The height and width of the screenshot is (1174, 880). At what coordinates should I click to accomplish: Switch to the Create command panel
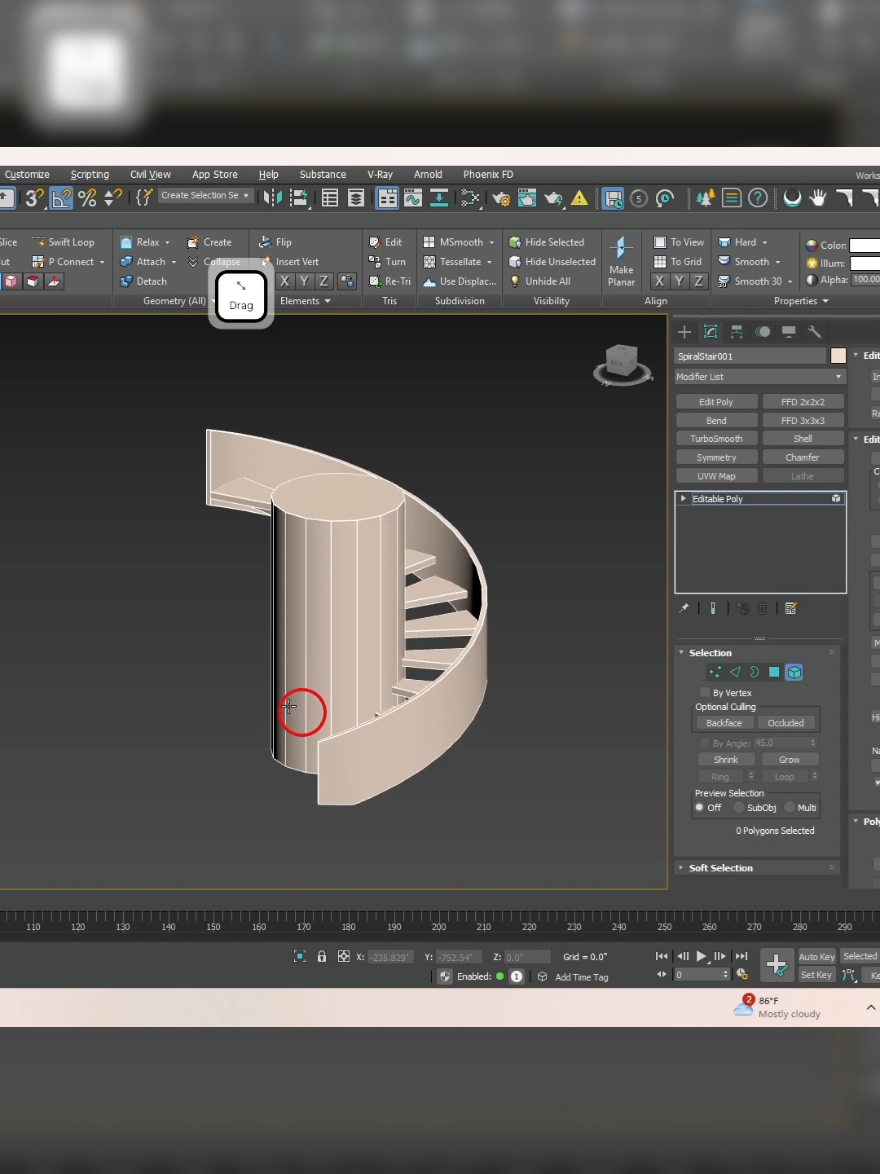(x=685, y=331)
